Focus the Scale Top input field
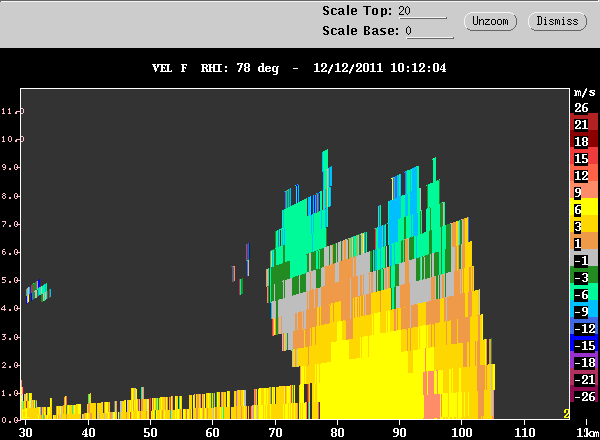600x440 pixels. [x=422, y=11]
